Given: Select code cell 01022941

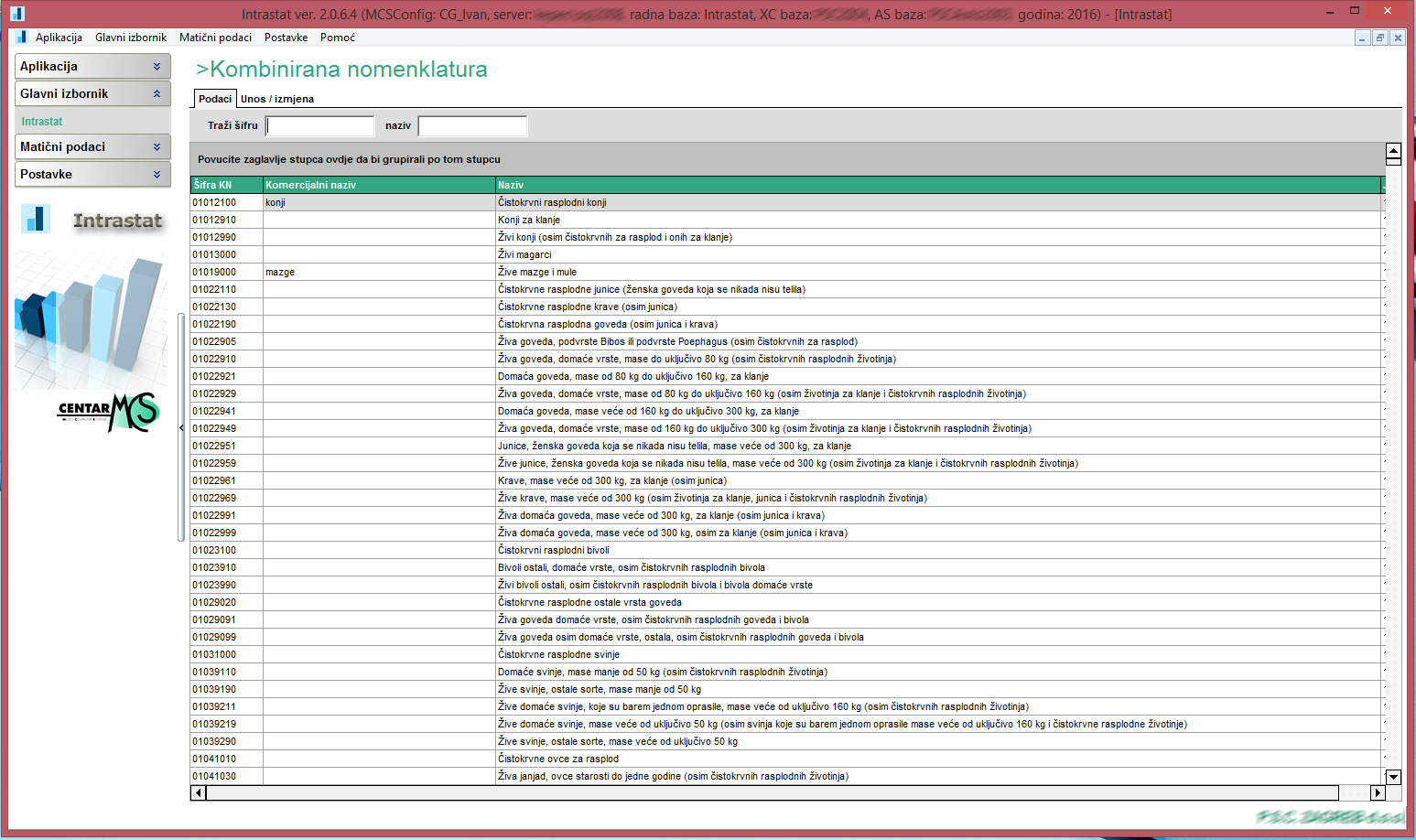Looking at the screenshot, I should tap(226, 411).
